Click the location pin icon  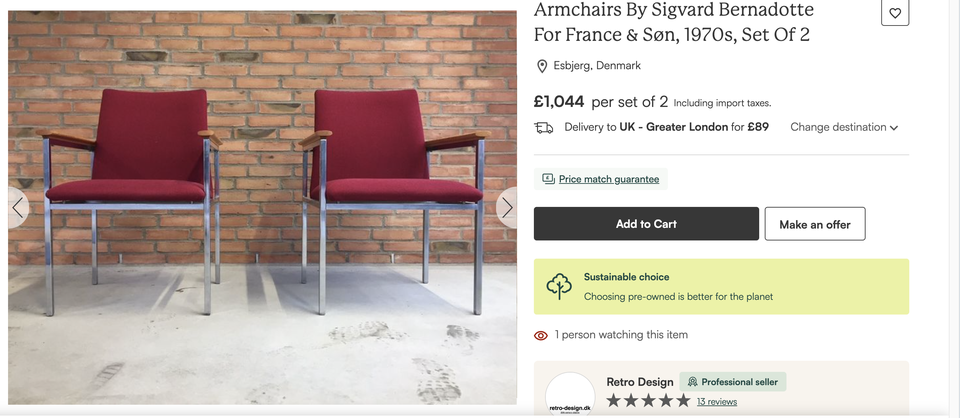[542, 66]
